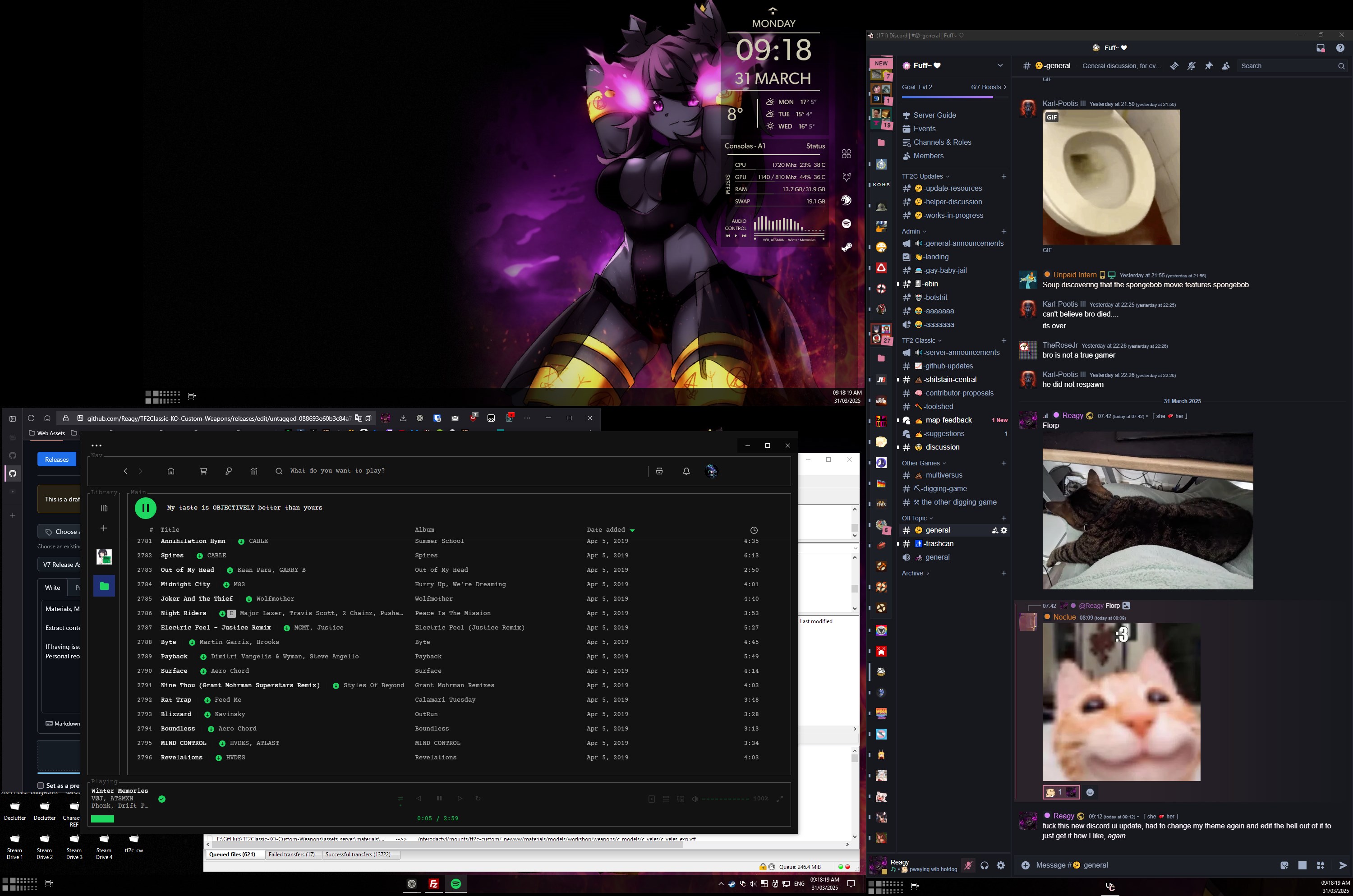Click create plus icon in Spotify library
1353x896 pixels.
pos(104,528)
